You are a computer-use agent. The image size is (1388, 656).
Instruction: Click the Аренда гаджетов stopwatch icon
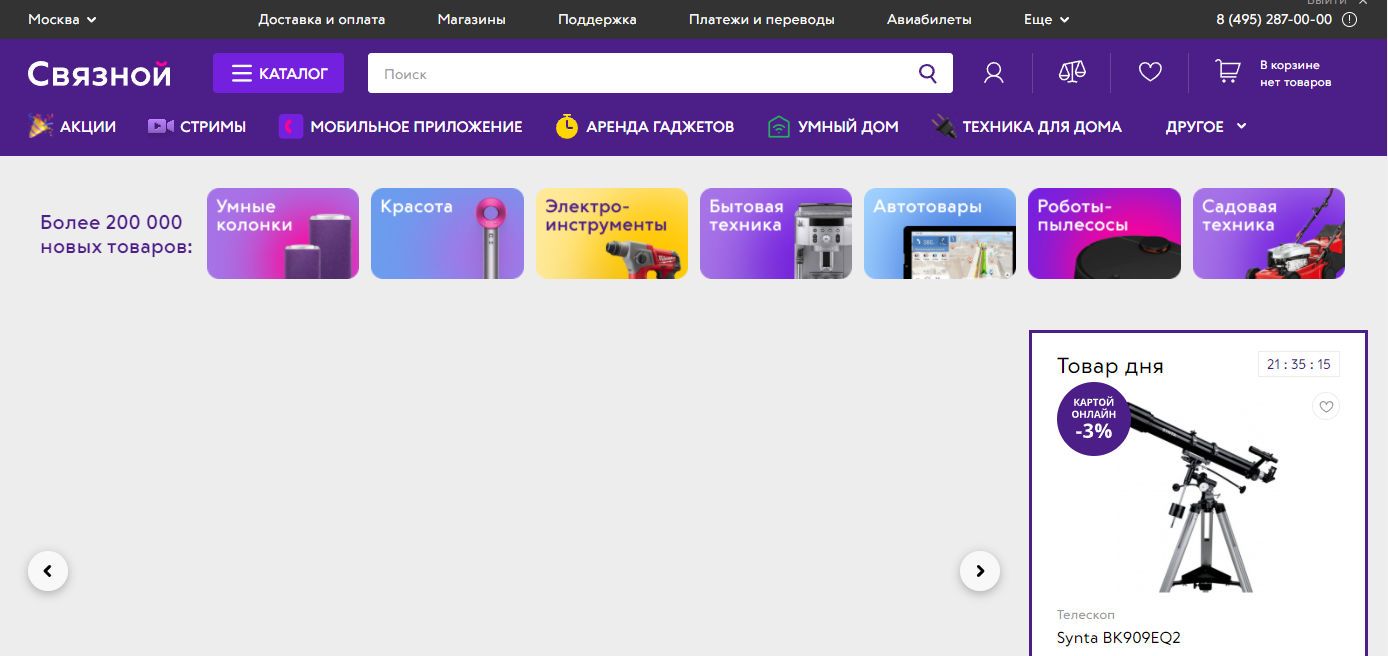pyautogui.click(x=567, y=126)
